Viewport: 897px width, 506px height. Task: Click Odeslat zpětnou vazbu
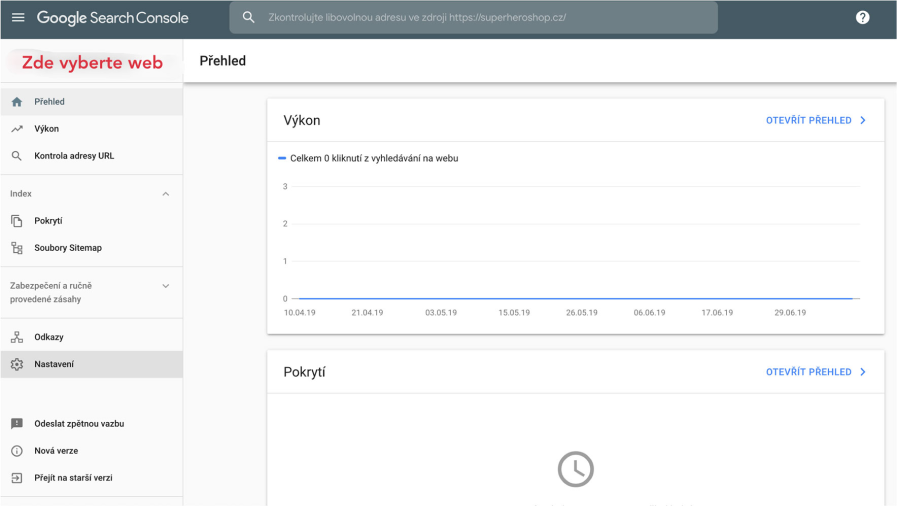(x=92, y=424)
